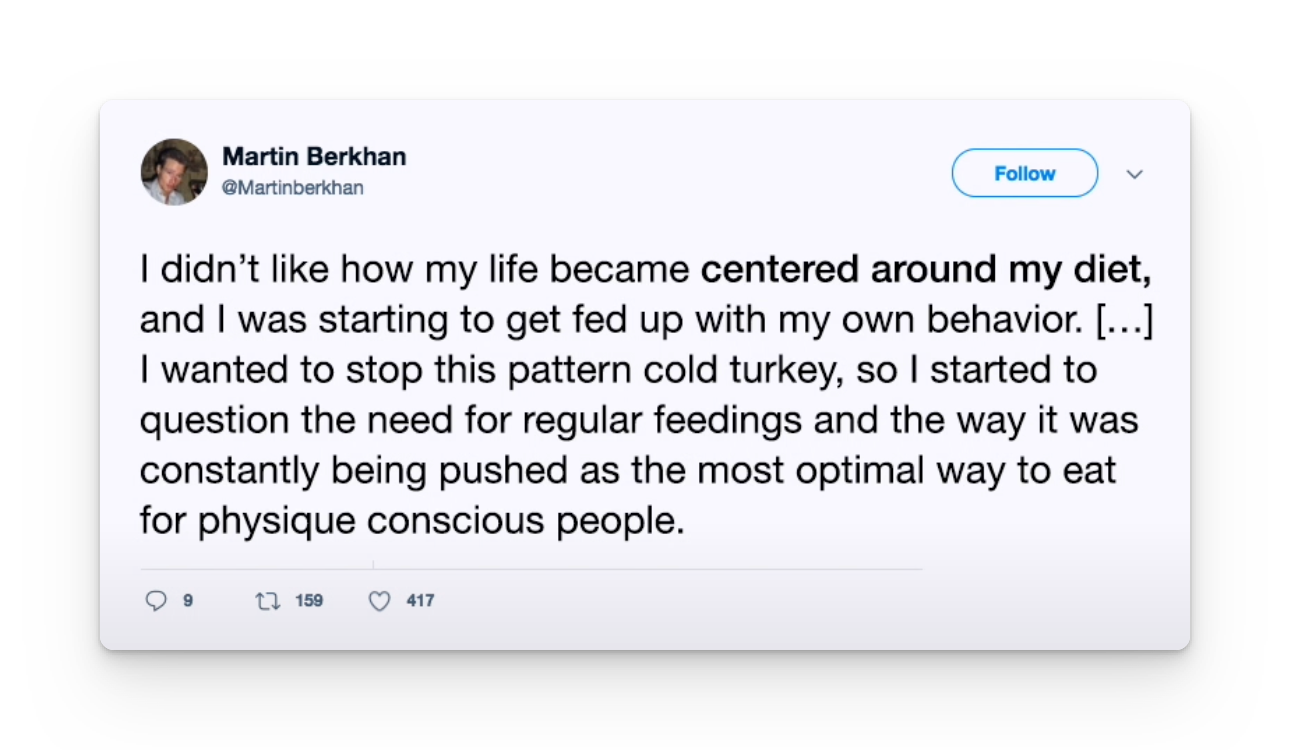Screen dimensions: 1290x750
Task: Click the @Martinberkhan handle
Action: pos(293,187)
